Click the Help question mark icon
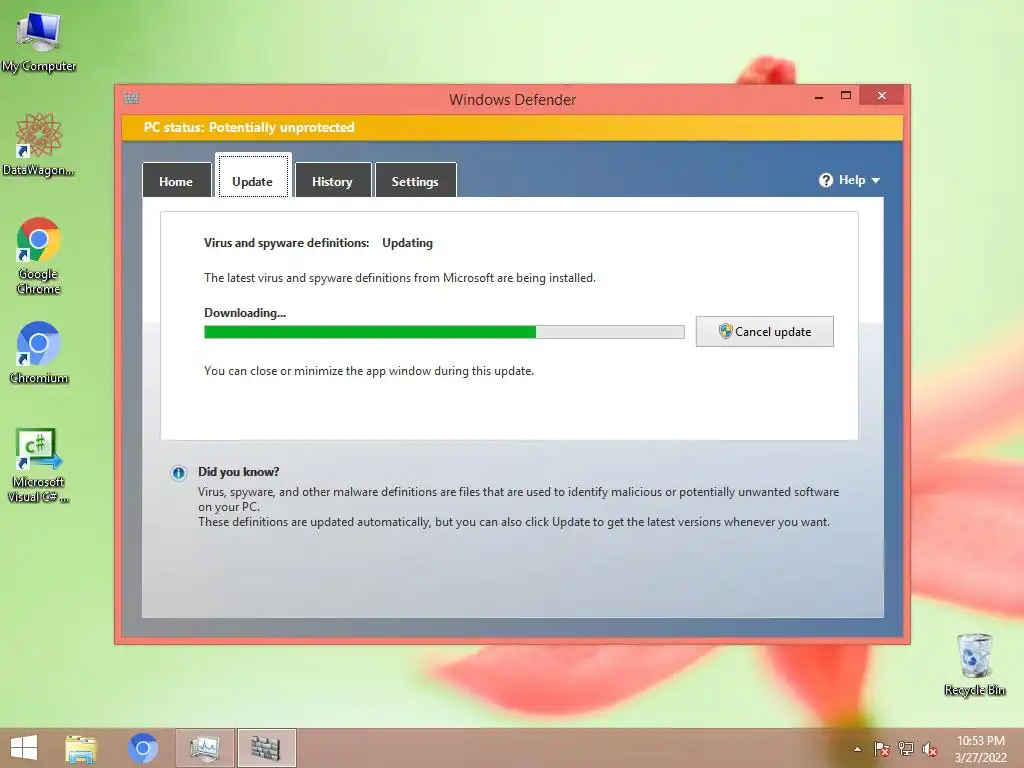Screen dimensions: 1024x768 pyautogui.click(x=825, y=180)
